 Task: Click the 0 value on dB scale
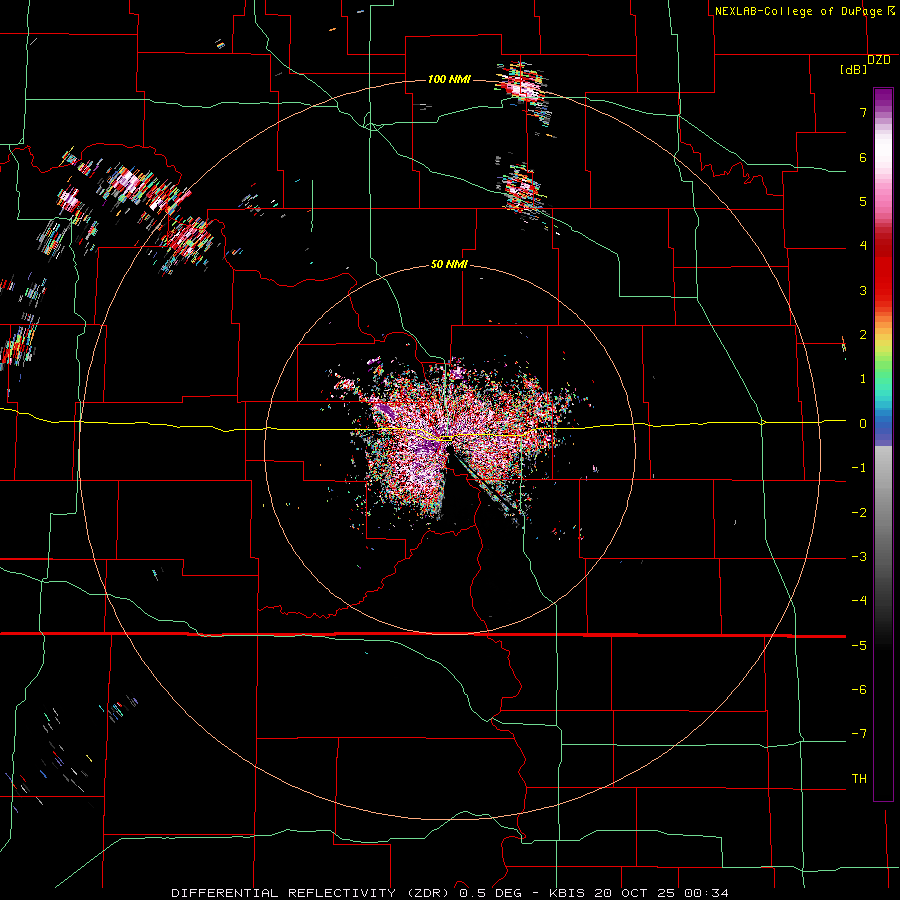pos(863,424)
